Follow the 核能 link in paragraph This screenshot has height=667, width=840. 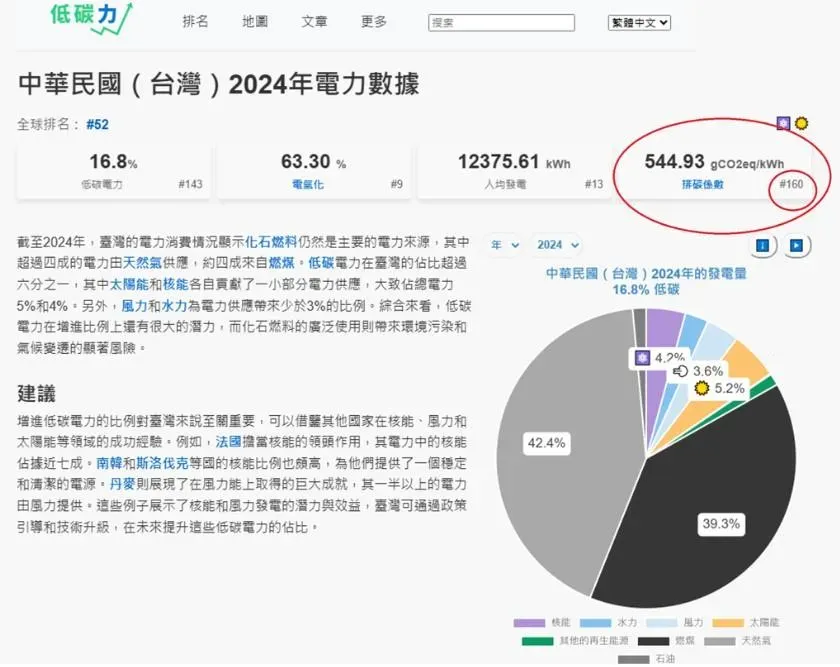(x=176, y=284)
